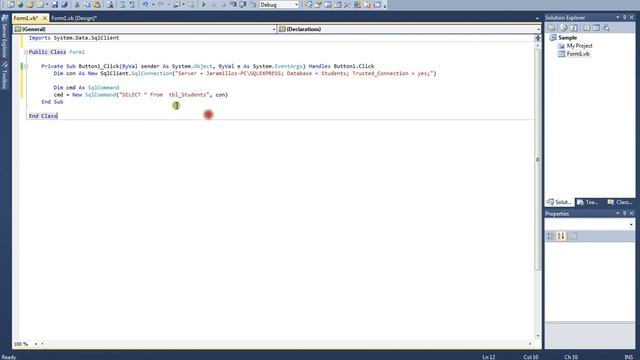Viewport: 640px width, 360px height.
Task: Switch to Team Explorer bottom tab
Action: tap(588, 202)
